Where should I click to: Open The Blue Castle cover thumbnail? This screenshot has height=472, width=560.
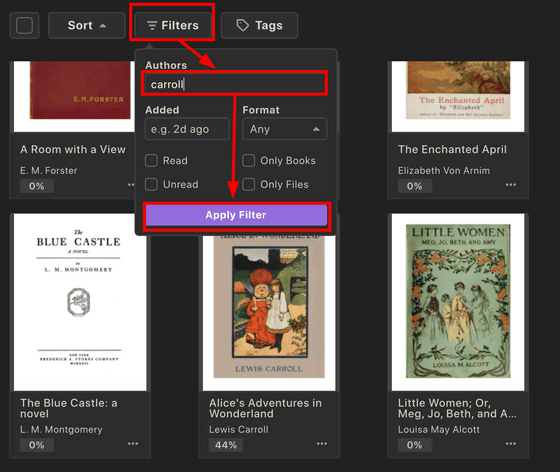[x=80, y=302]
